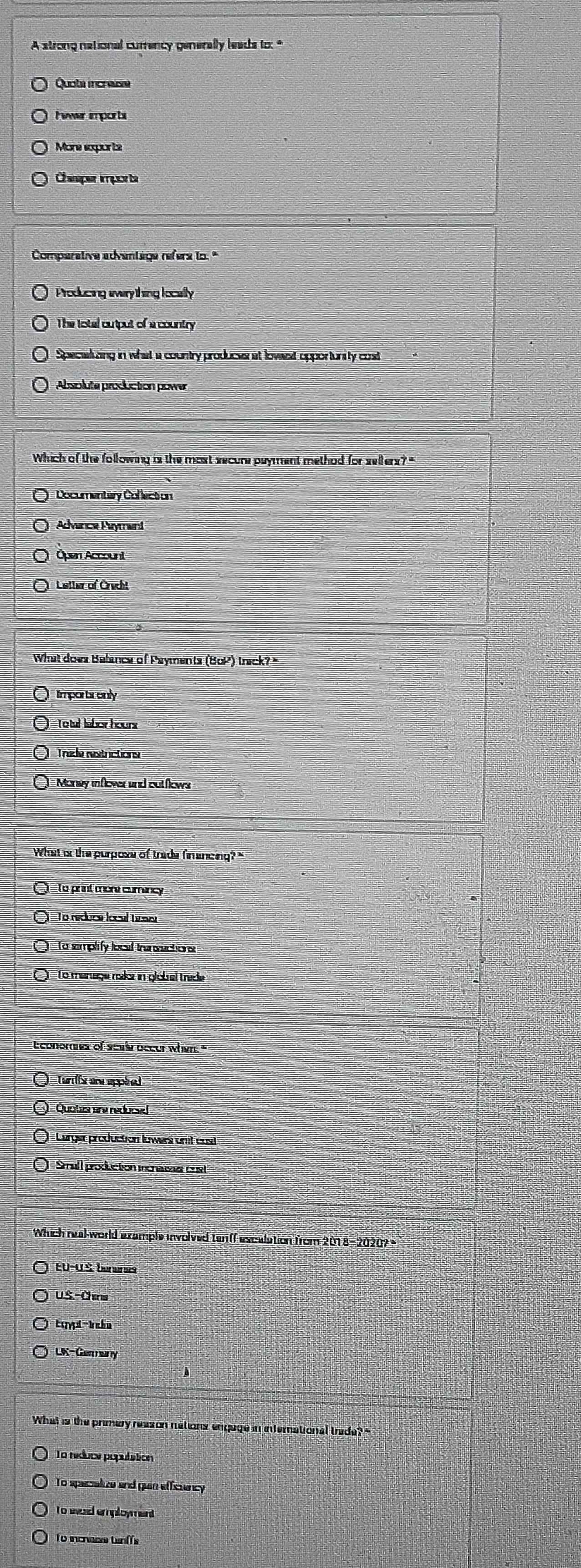Image resolution: width=581 pixels, height=1568 pixels.
Task: Select the 'Imports only' radio button
Action: point(40,694)
